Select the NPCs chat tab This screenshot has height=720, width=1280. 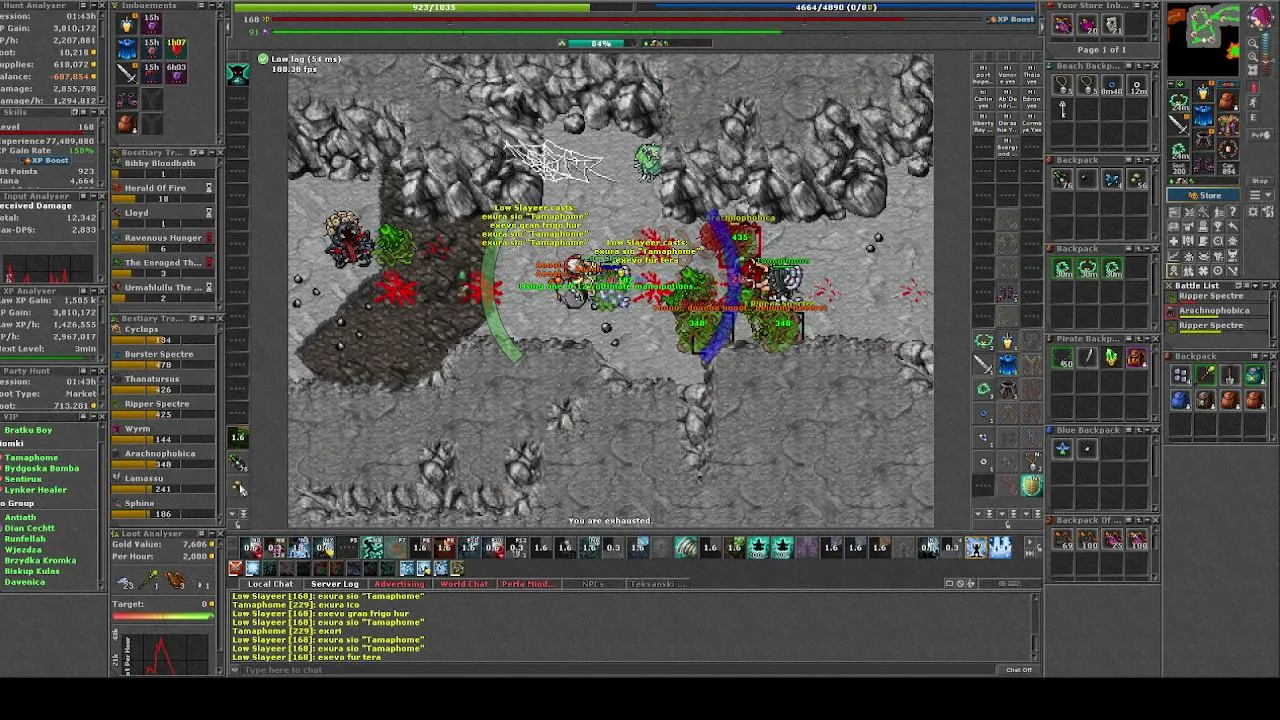[593, 584]
